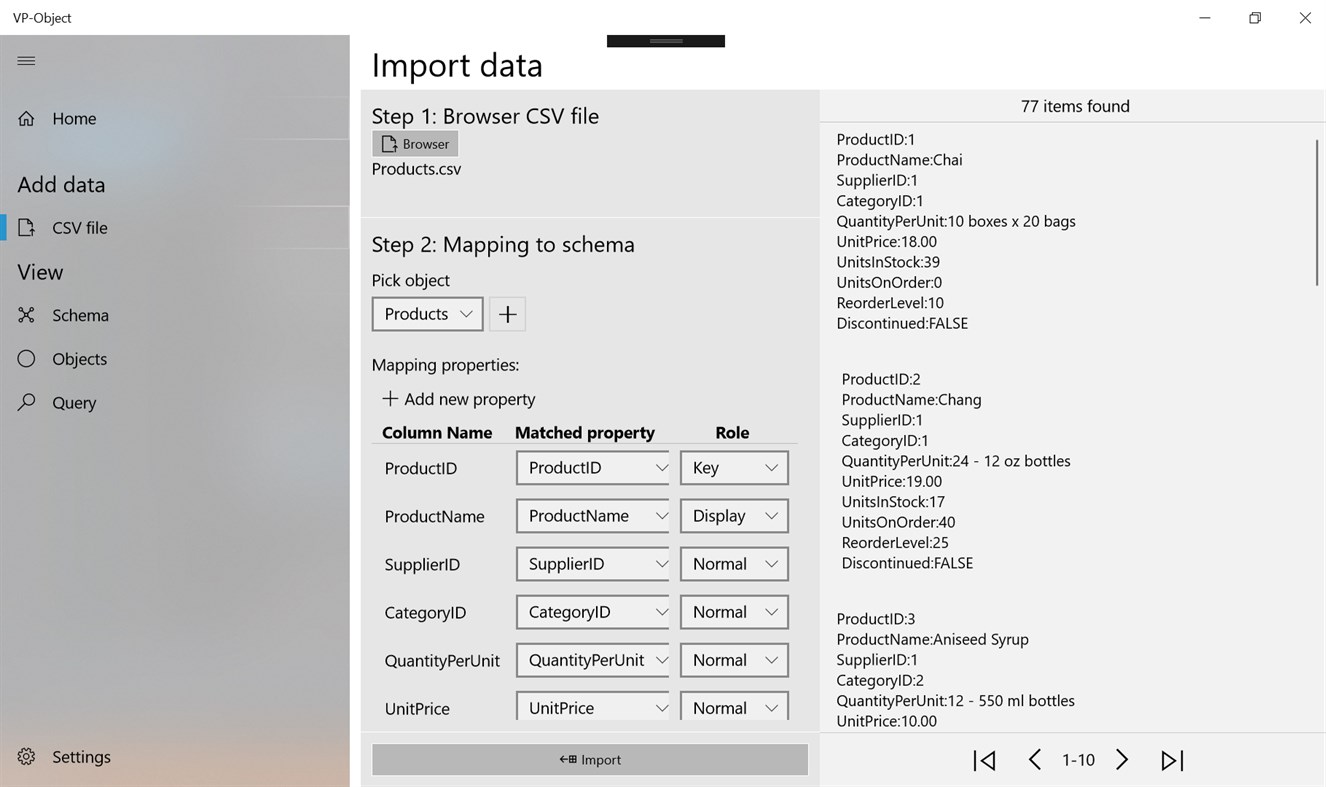Screen dimensions: 1326x787
Task: Jump to the first page of results
Action: click(984, 761)
